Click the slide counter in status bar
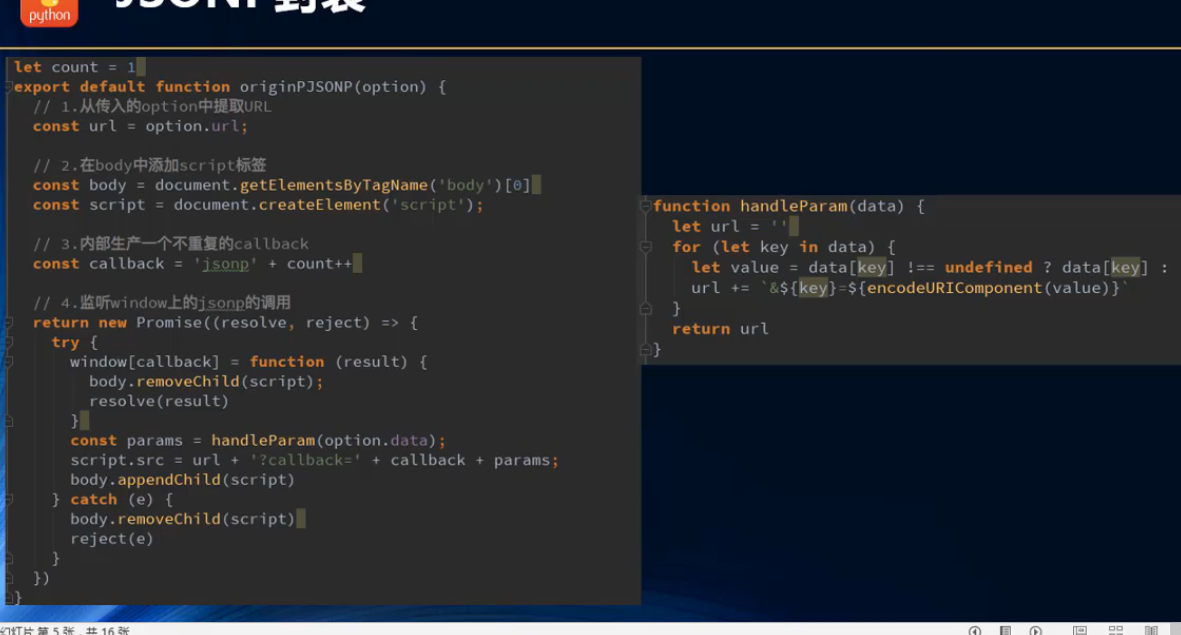Image resolution: width=1181 pixels, height=635 pixels. (65, 630)
